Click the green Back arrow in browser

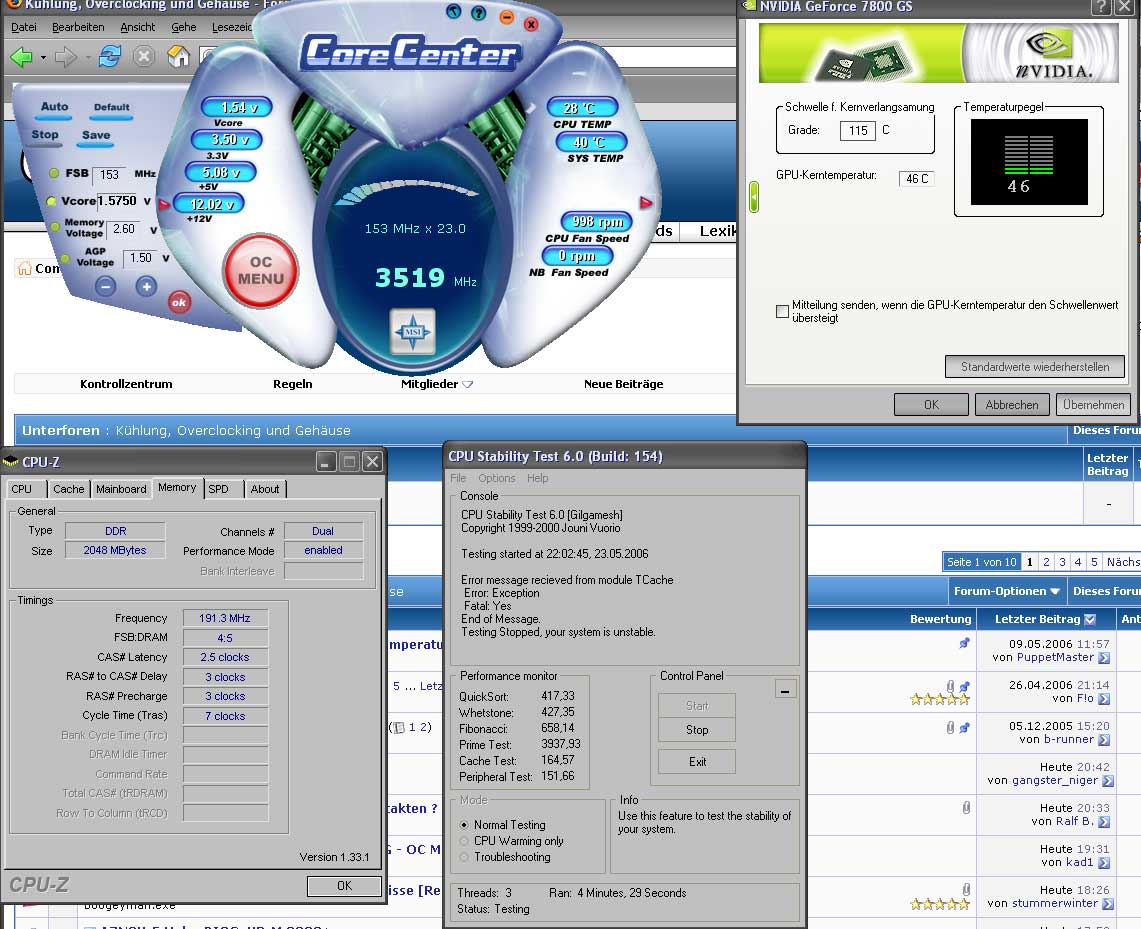[22, 56]
